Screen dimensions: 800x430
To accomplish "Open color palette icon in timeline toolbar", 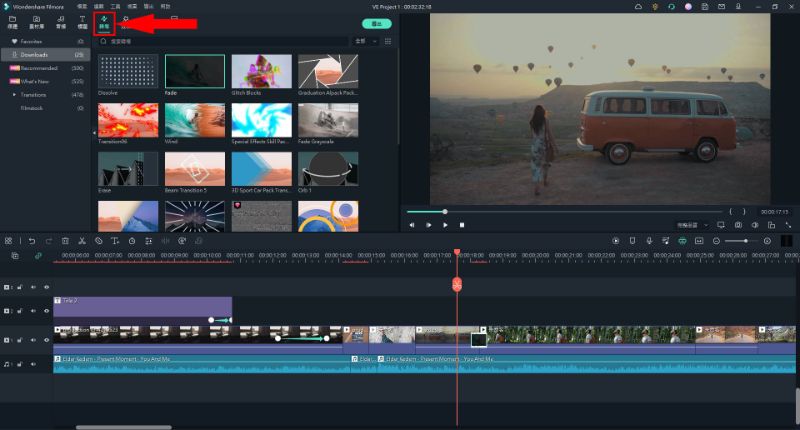I will tap(182, 241).
